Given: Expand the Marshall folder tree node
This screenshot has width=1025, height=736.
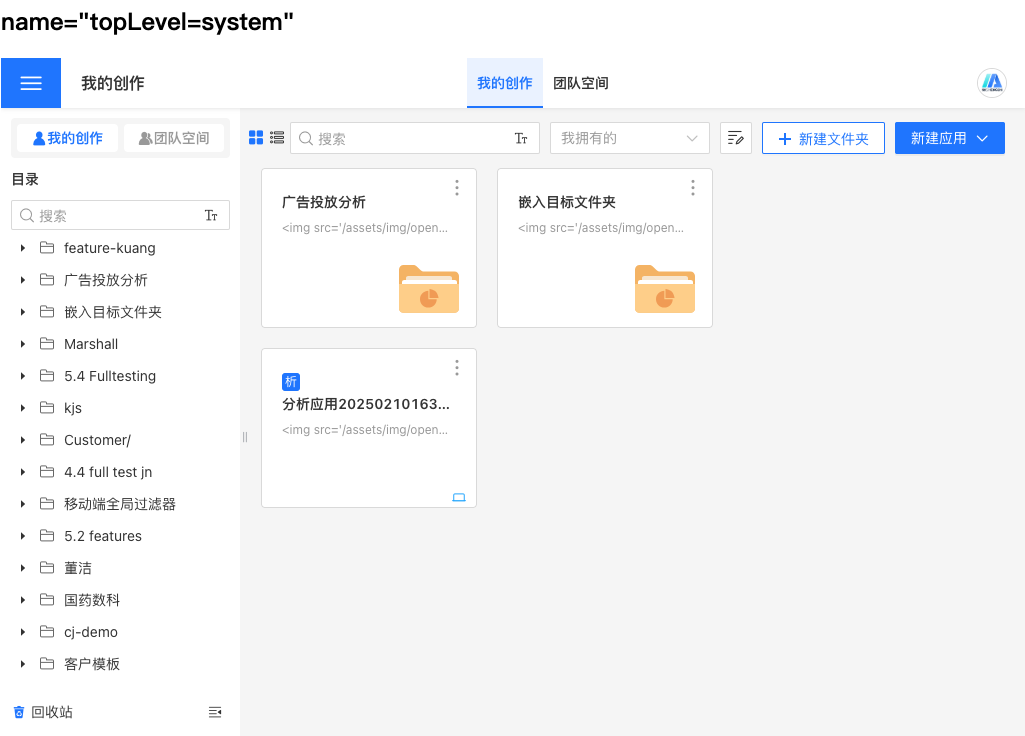Looking at the screenshot, I should click(23, 344).
